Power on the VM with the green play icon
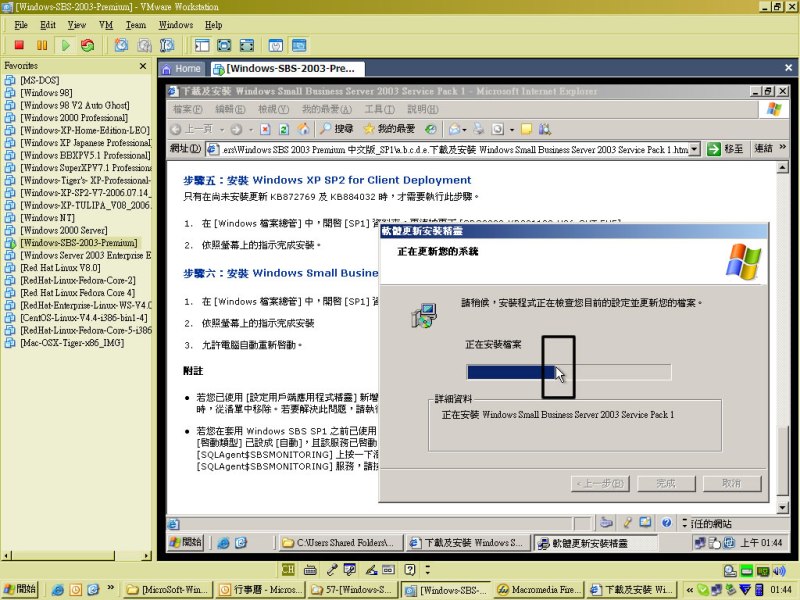 click(65, 45)
